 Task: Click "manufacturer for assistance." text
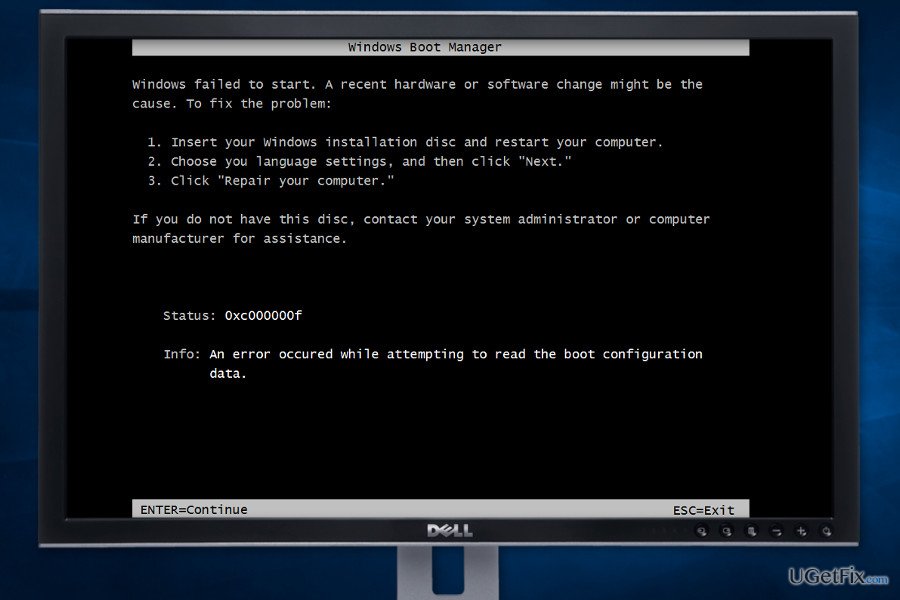tap(239, 239)
